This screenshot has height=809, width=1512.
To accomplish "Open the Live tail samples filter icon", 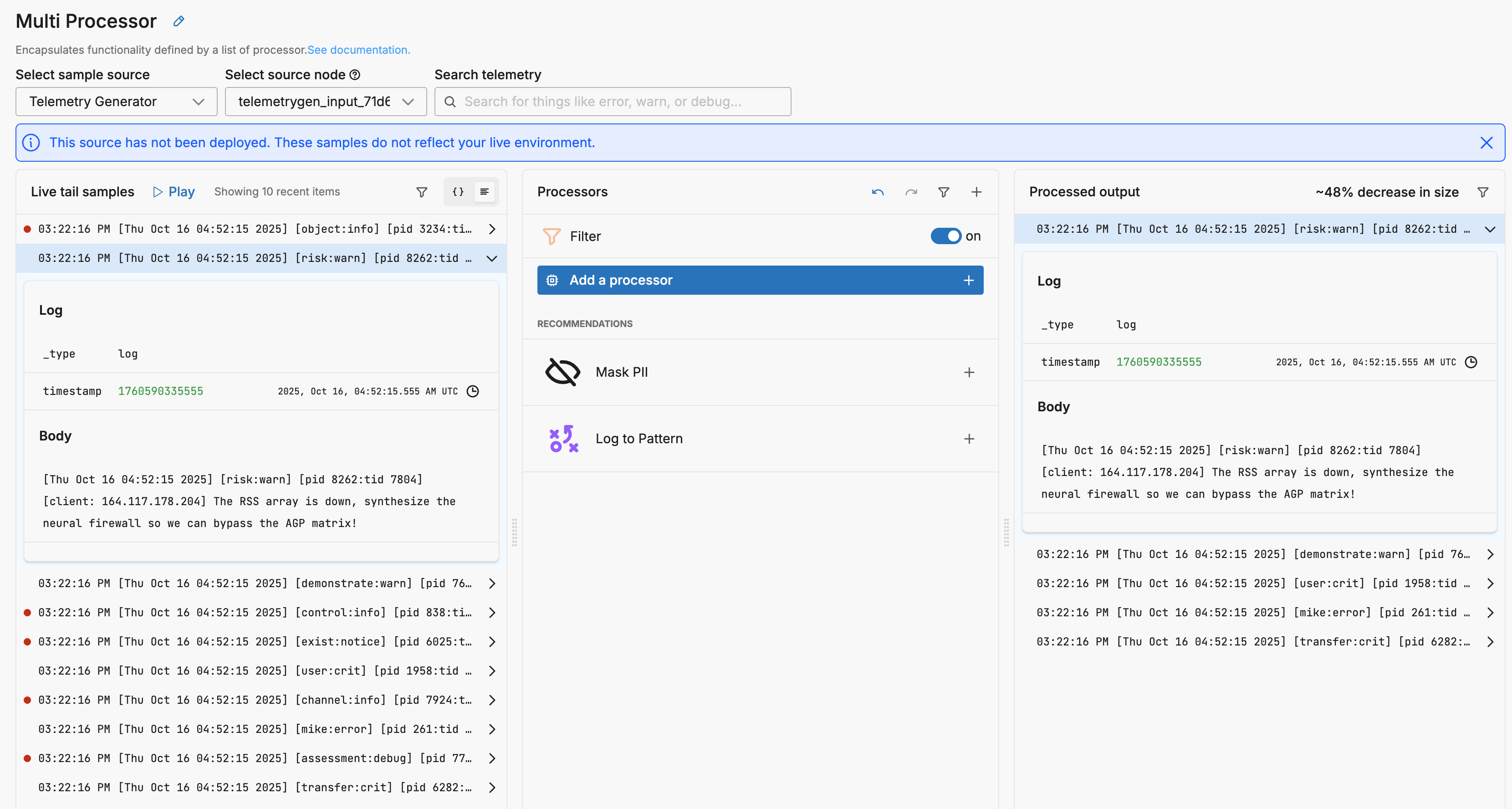I will (421, 192).
